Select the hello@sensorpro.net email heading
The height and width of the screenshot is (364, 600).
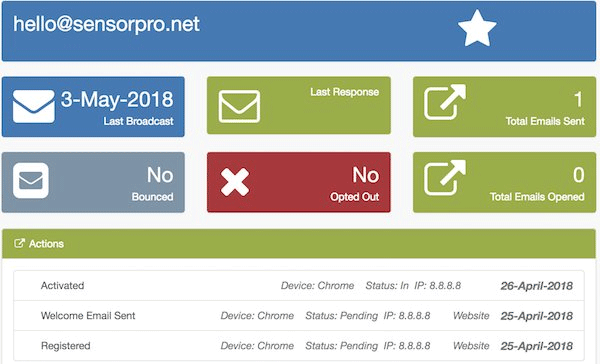click(106, 24)
